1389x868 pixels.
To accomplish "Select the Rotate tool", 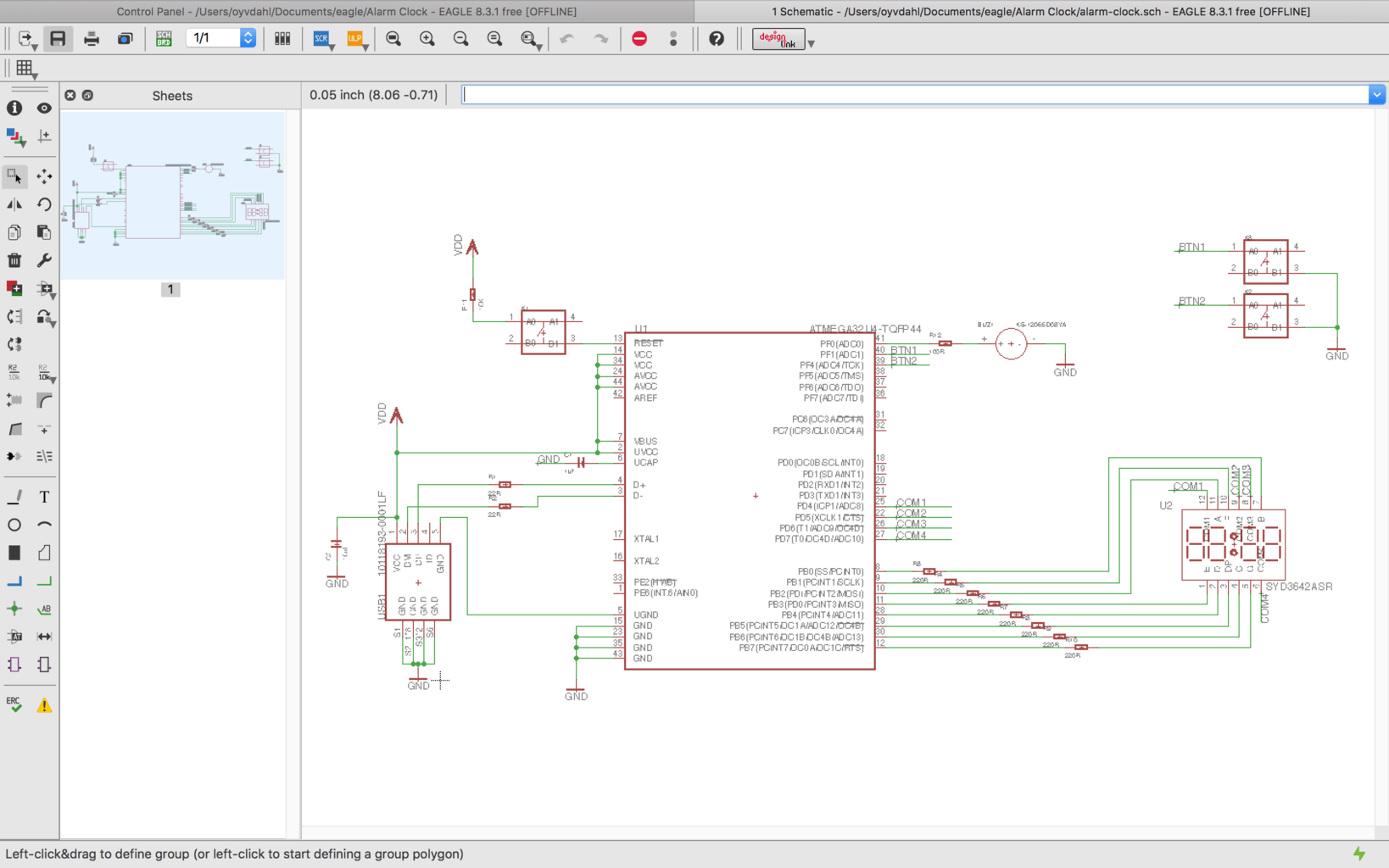I will [43, 203].
